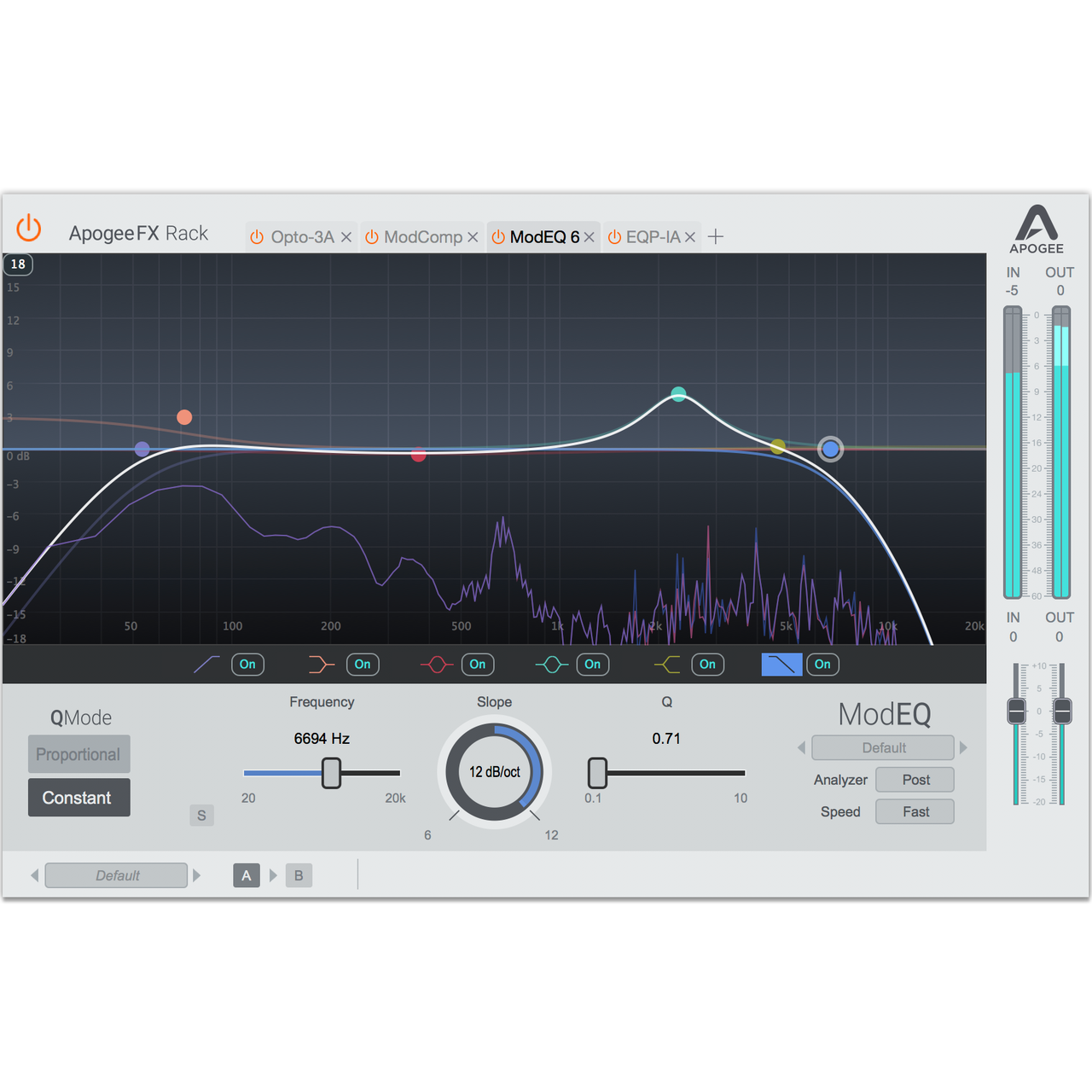Toggle the S solo button for the band
The width and height of the screenshot is (1092, 1092).
point(201,816)
